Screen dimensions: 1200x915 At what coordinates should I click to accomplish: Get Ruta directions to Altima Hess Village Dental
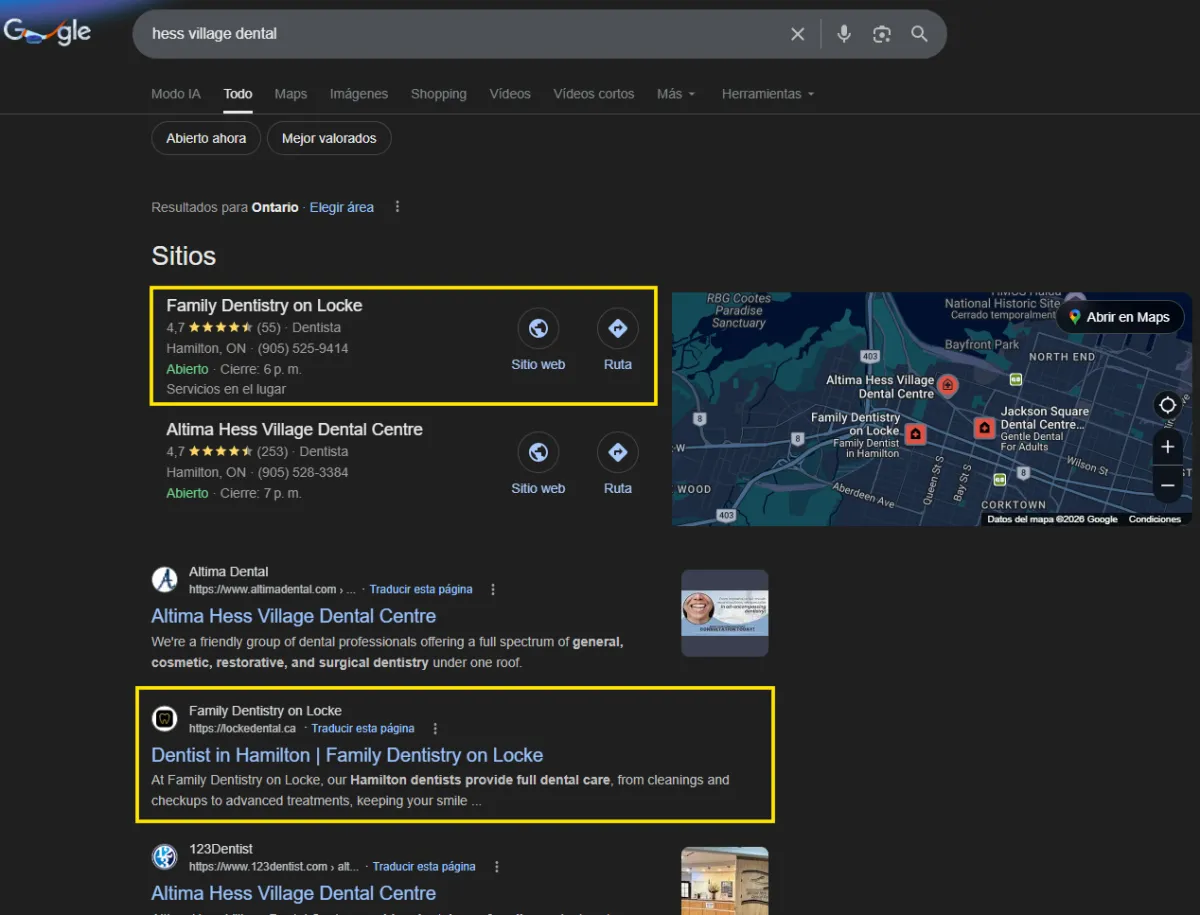pyautogui.click(x=617, y=464)
